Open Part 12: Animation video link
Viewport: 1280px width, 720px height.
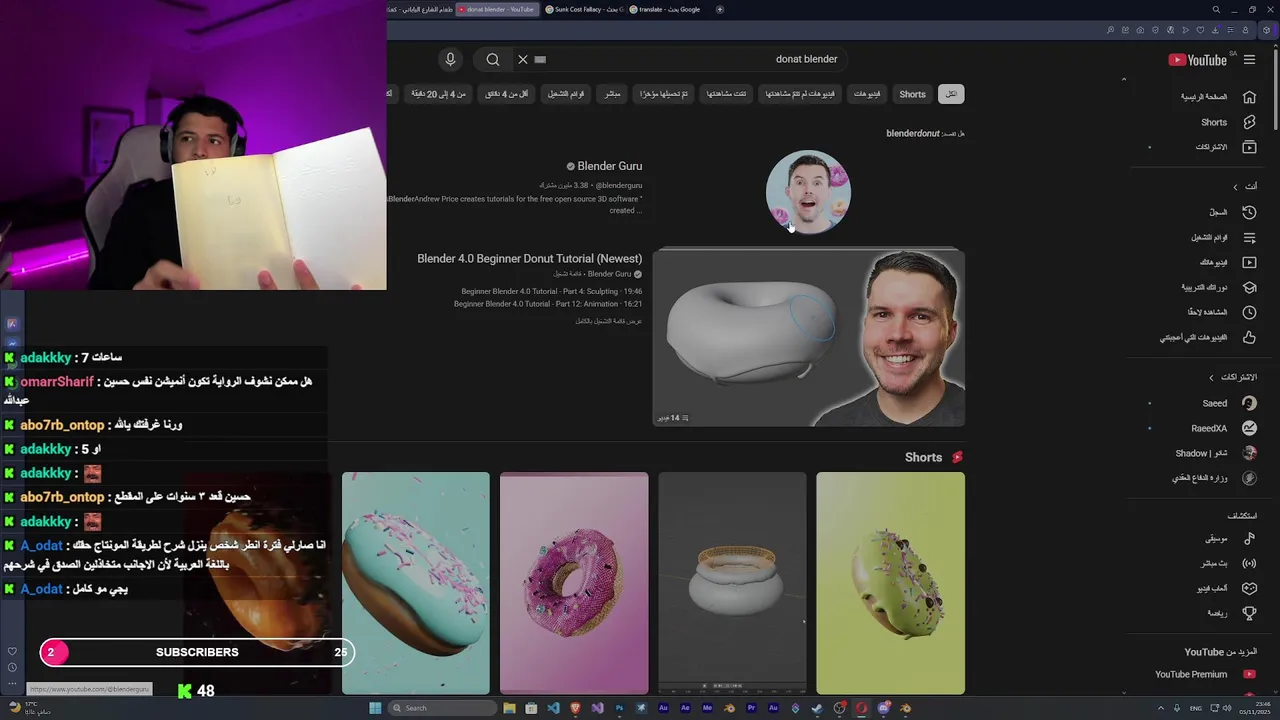tap(548, 304)
